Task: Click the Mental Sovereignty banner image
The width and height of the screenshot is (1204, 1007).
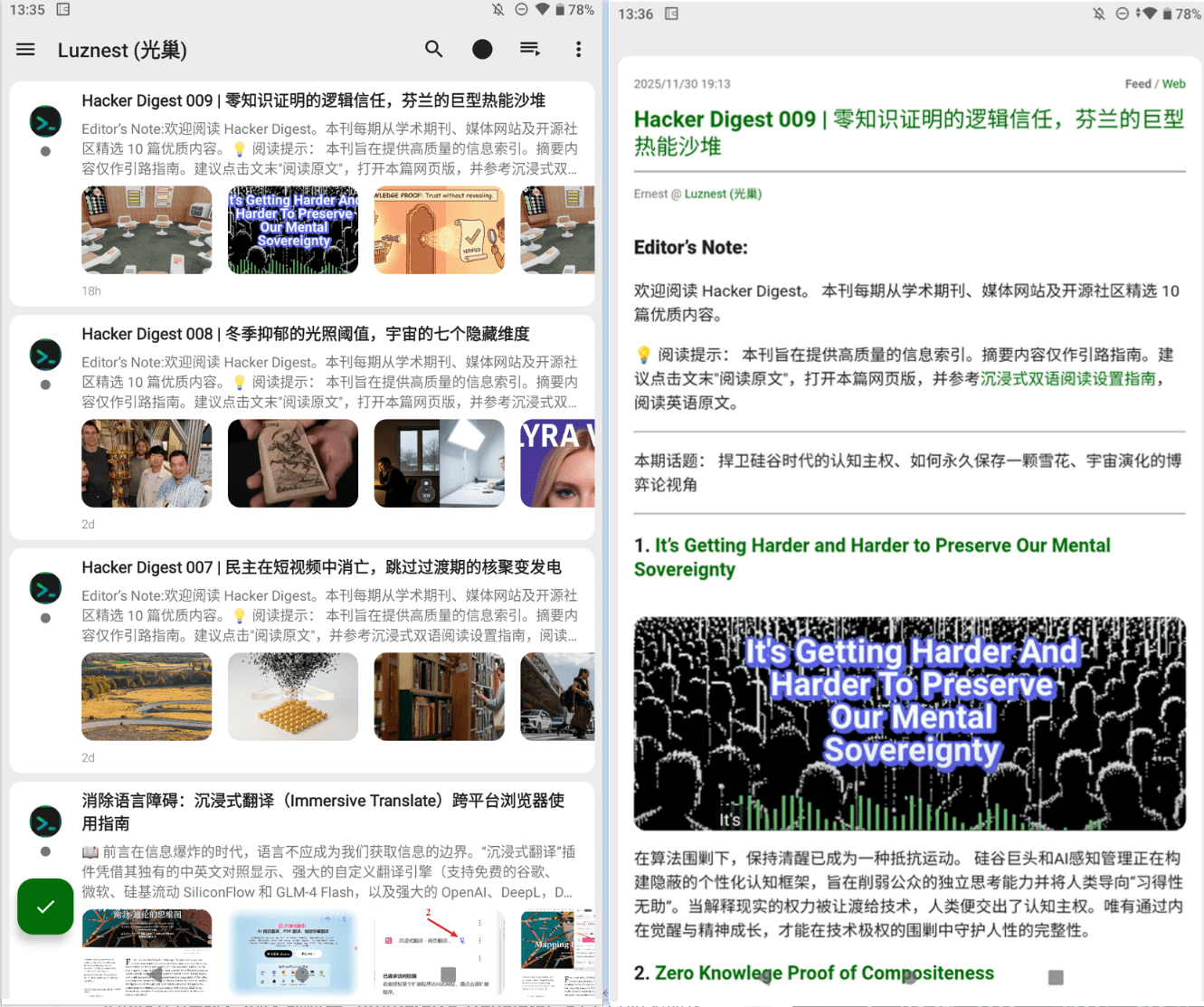Action: [909, 723]
